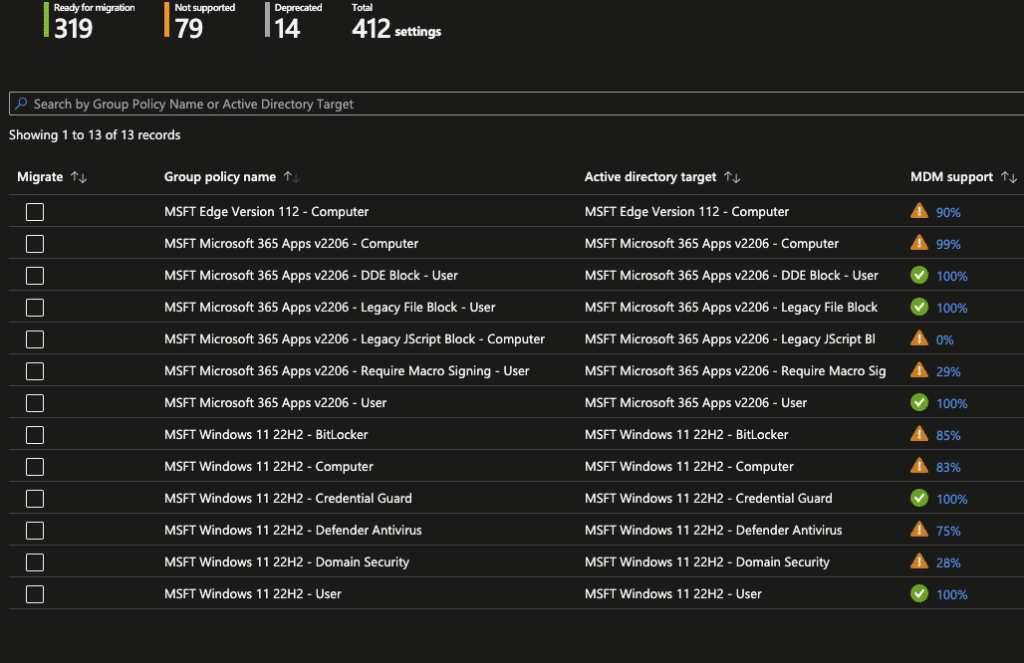Click warning icon next to 0% value
Image resolution: width=1024 pixels, height=663 pixels.
pos(919,338)
